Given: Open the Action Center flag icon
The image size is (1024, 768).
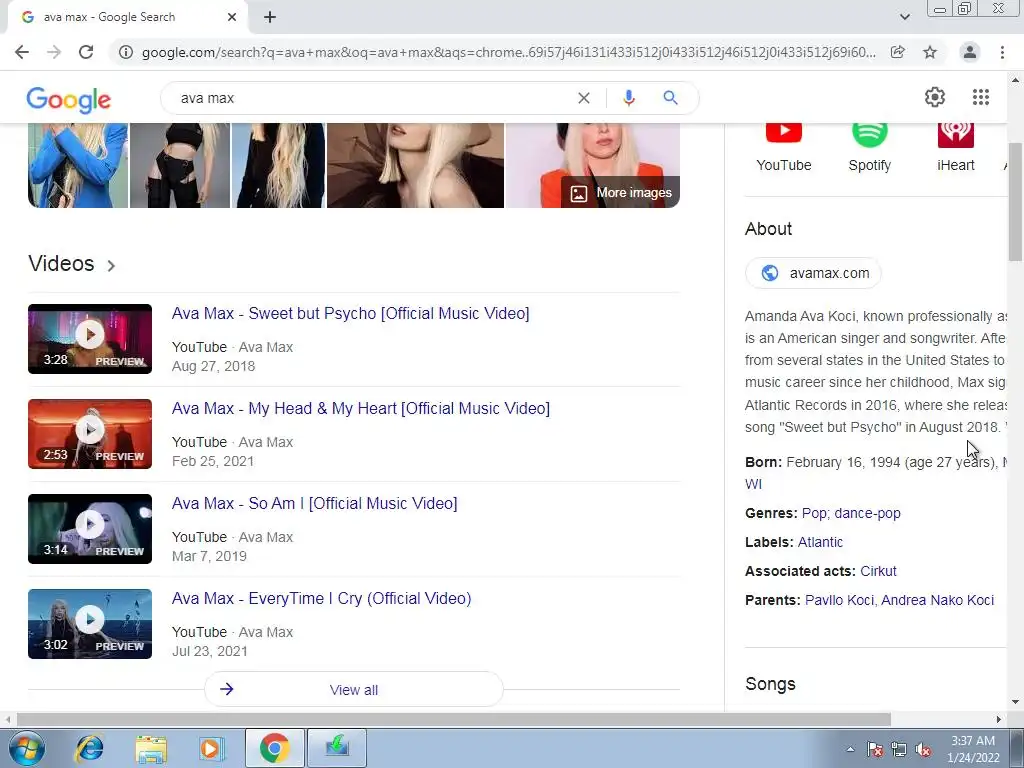Looking at the screenshot, I should [874, 750].
